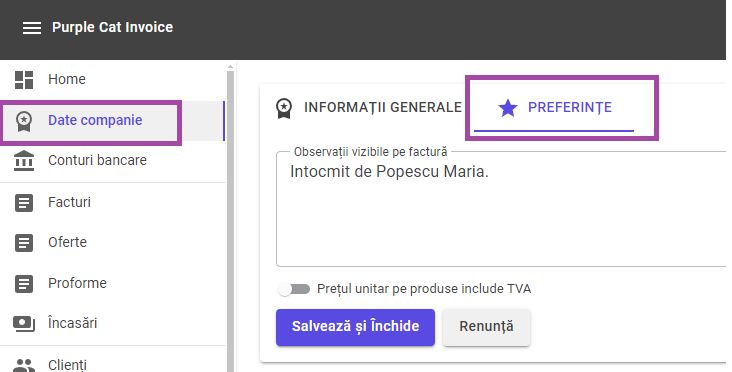The height and width of the screenshot is (372, 732).
Task: Click the Home dashboard icon
Action: coord(24,80)
